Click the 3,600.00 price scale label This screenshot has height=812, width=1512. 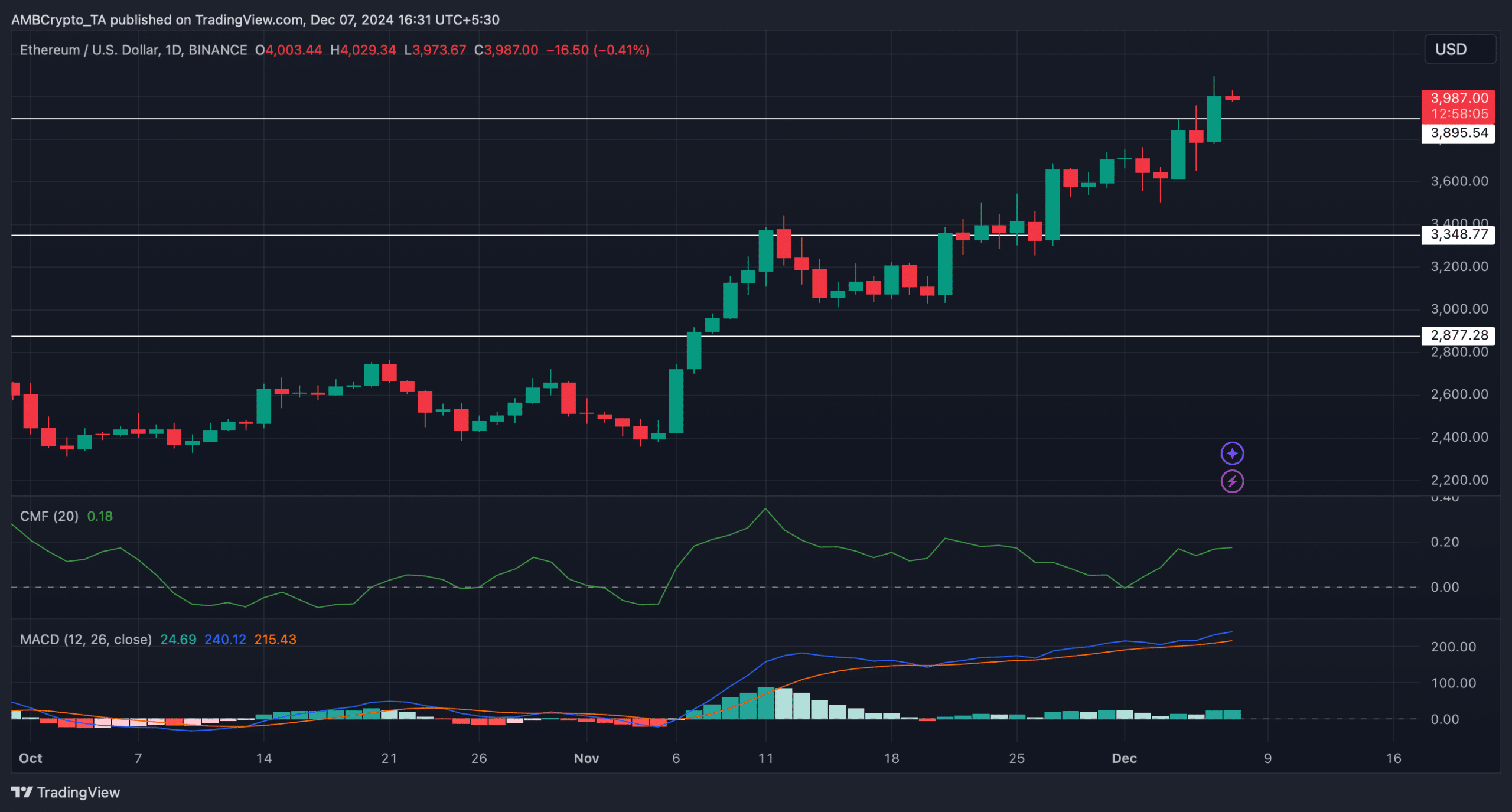pos(1459,181)
